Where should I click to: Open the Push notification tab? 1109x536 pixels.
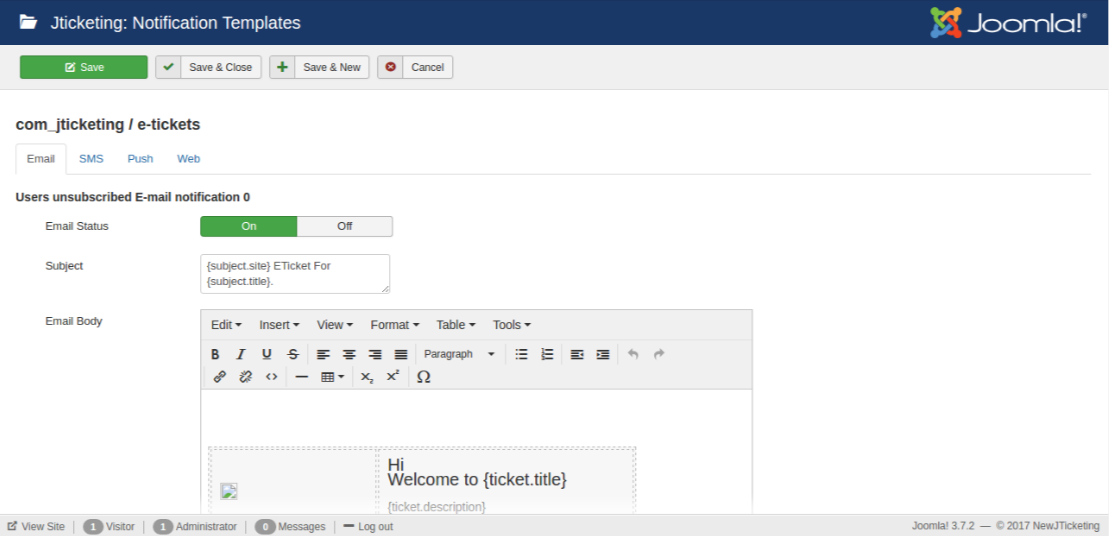point(140,159)
